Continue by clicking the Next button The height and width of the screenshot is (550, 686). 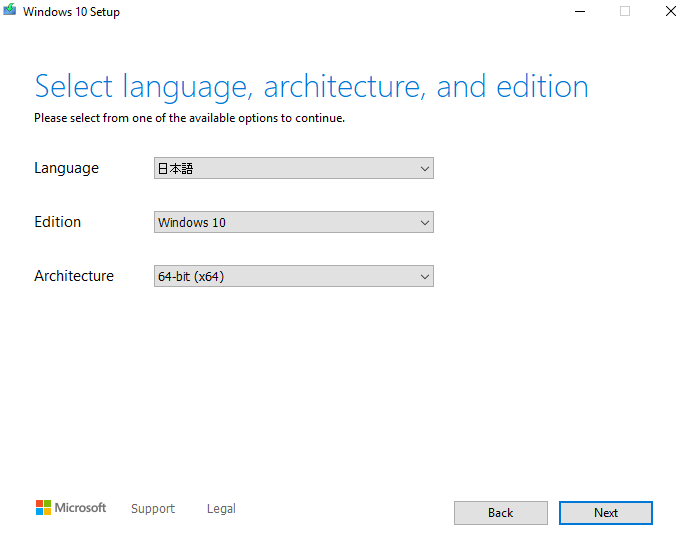click(606, 513)
